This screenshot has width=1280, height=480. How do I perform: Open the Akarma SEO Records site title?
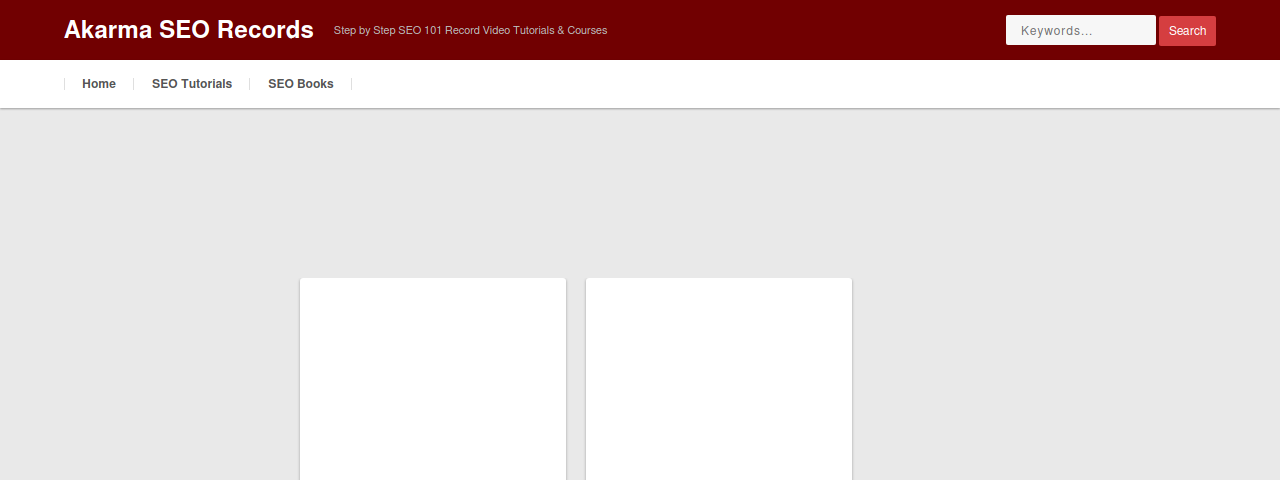point(189,30)
